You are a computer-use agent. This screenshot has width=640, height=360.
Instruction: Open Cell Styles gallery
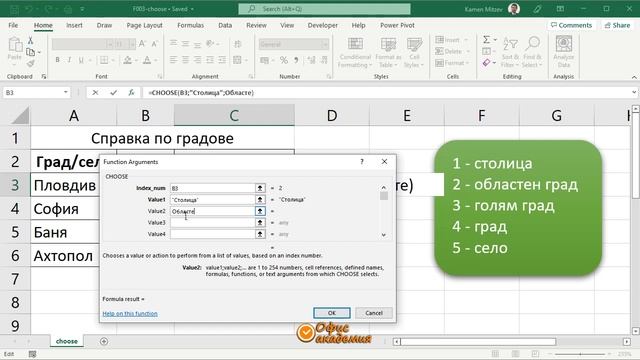pos(414,53)
